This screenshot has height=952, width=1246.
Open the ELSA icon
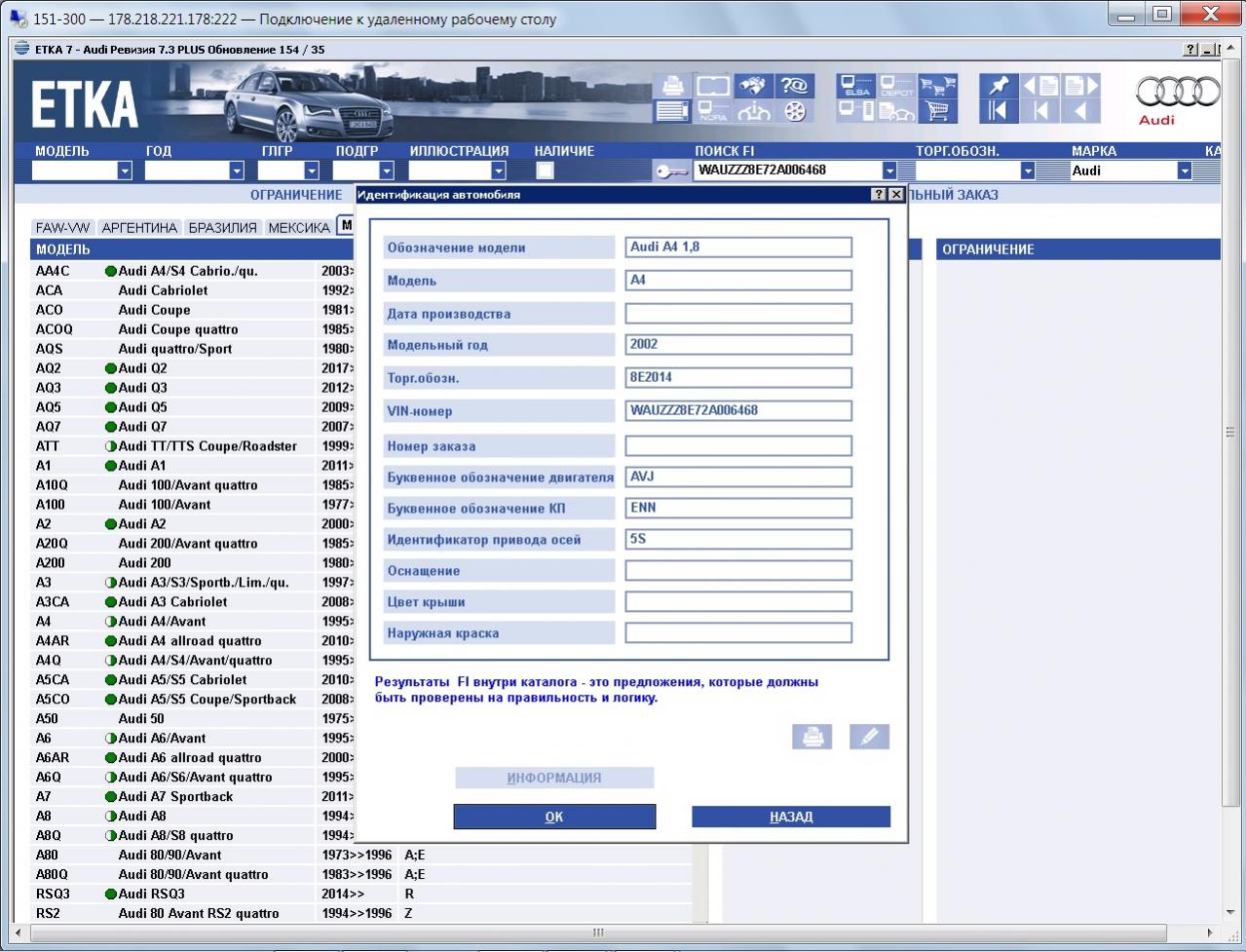(856, 86)
